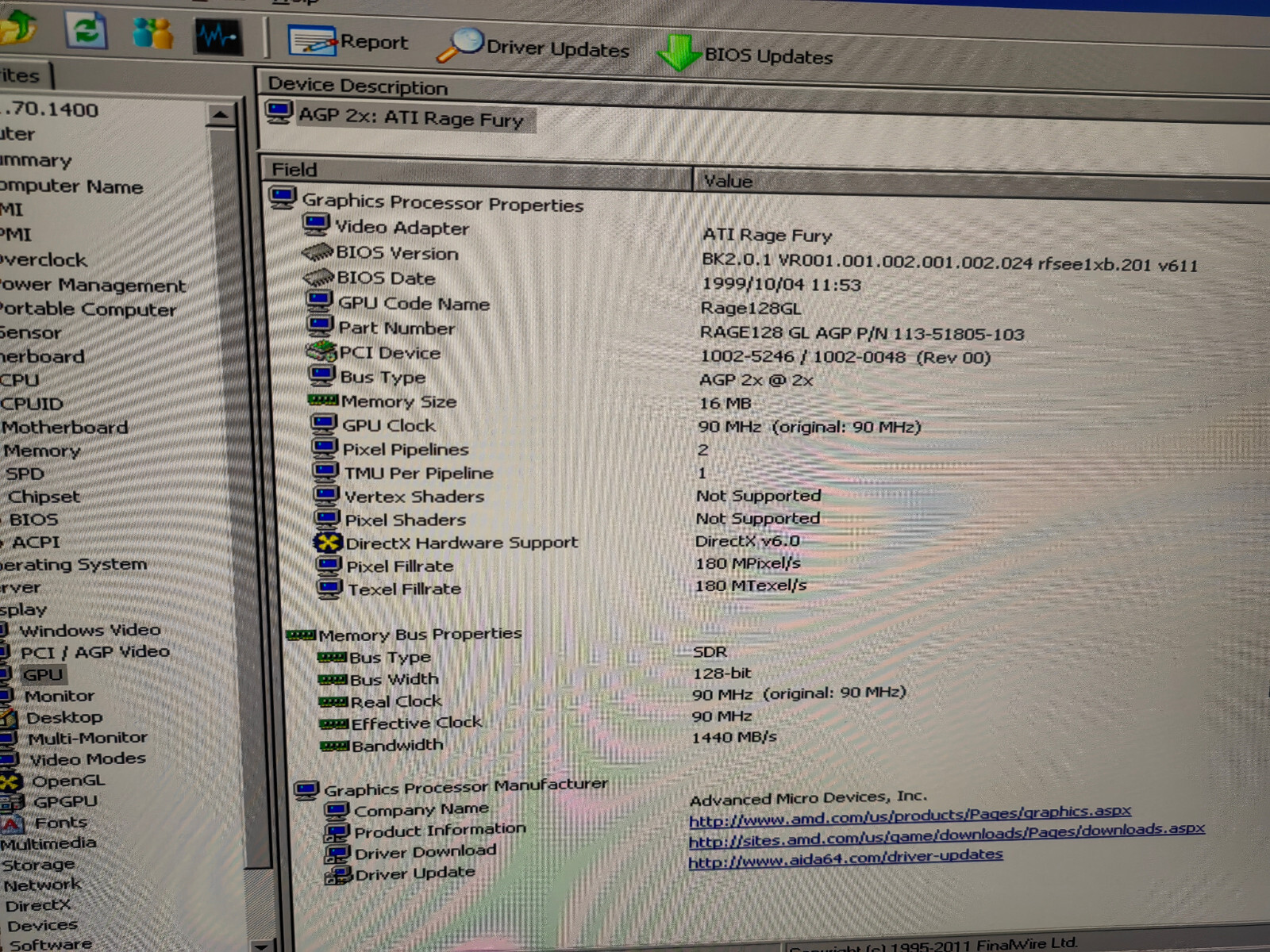
Task: Select the Bandwidth field
Action: coord(397,745)
